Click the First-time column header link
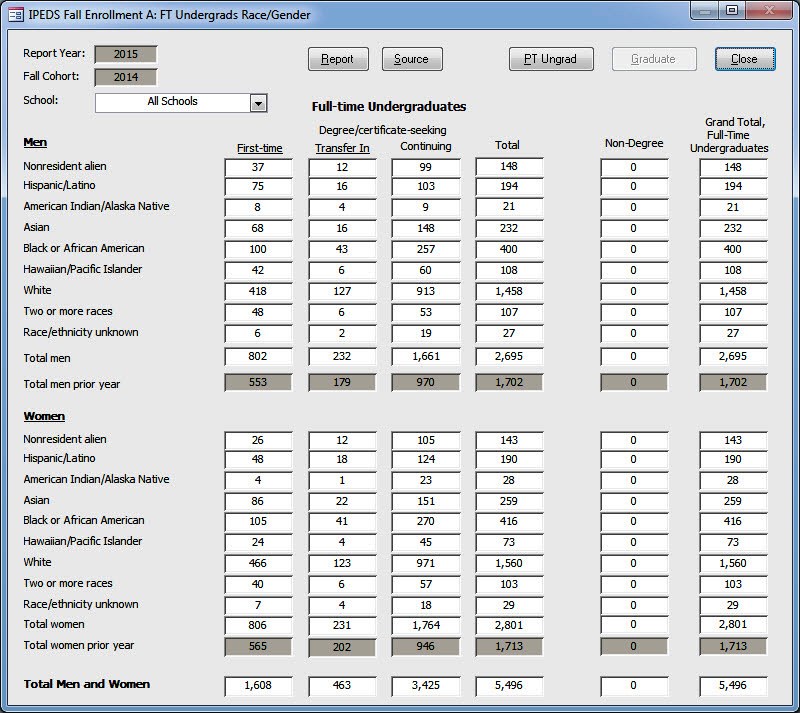The image size is (800, 713). 259,148
